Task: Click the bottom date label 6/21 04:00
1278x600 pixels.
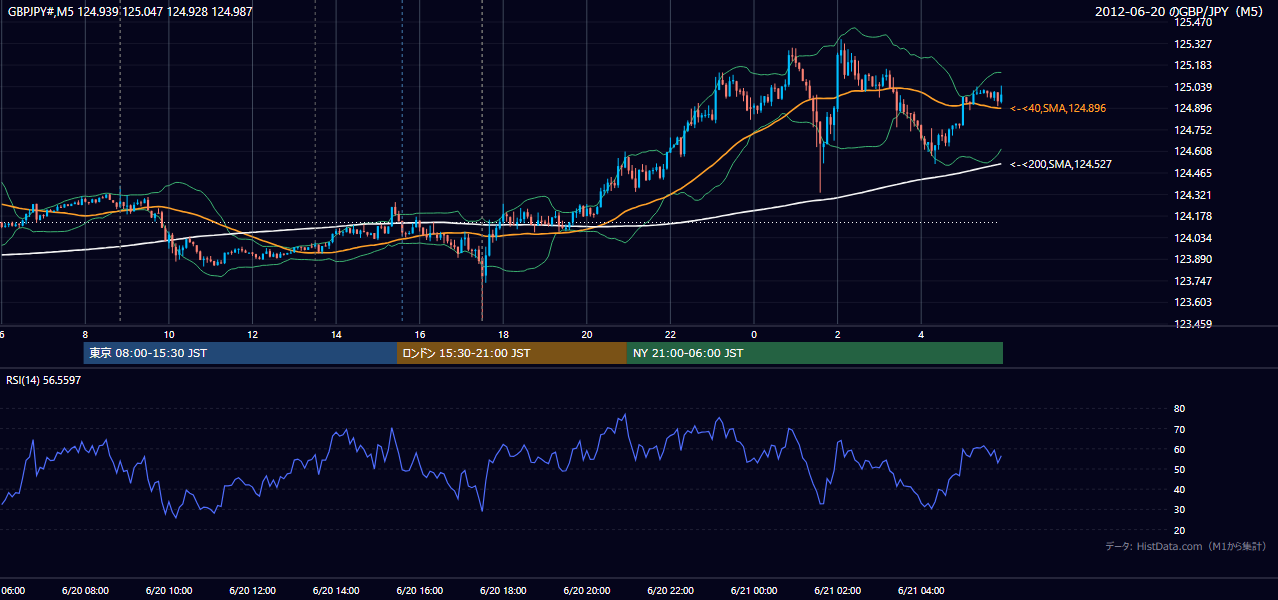Action: click(x=920, y=591)
